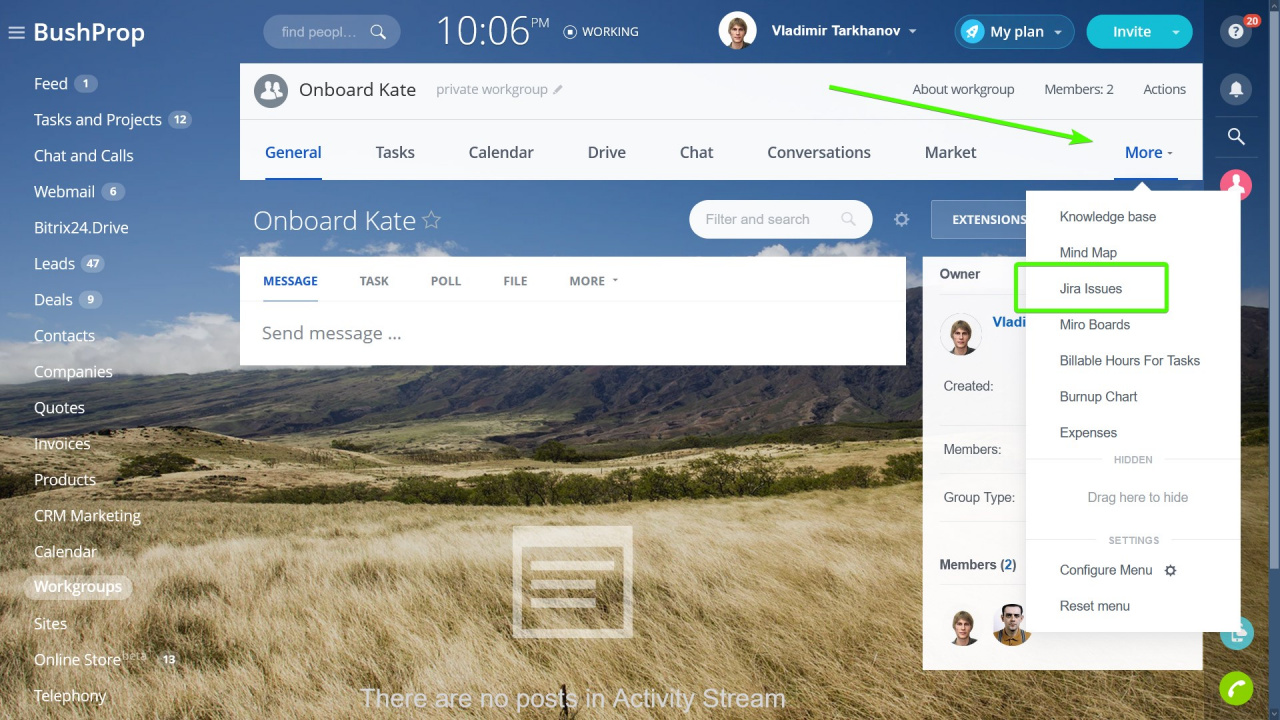Viewport: 1280px width, 720px height.
Task: Open CRM Marketing in sidebar
Action: (x=87, y=516)
